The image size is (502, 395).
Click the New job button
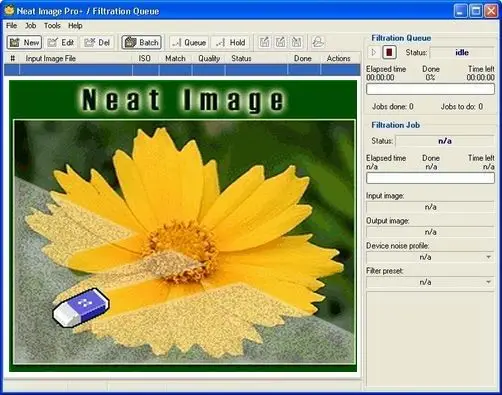point(24,42)
